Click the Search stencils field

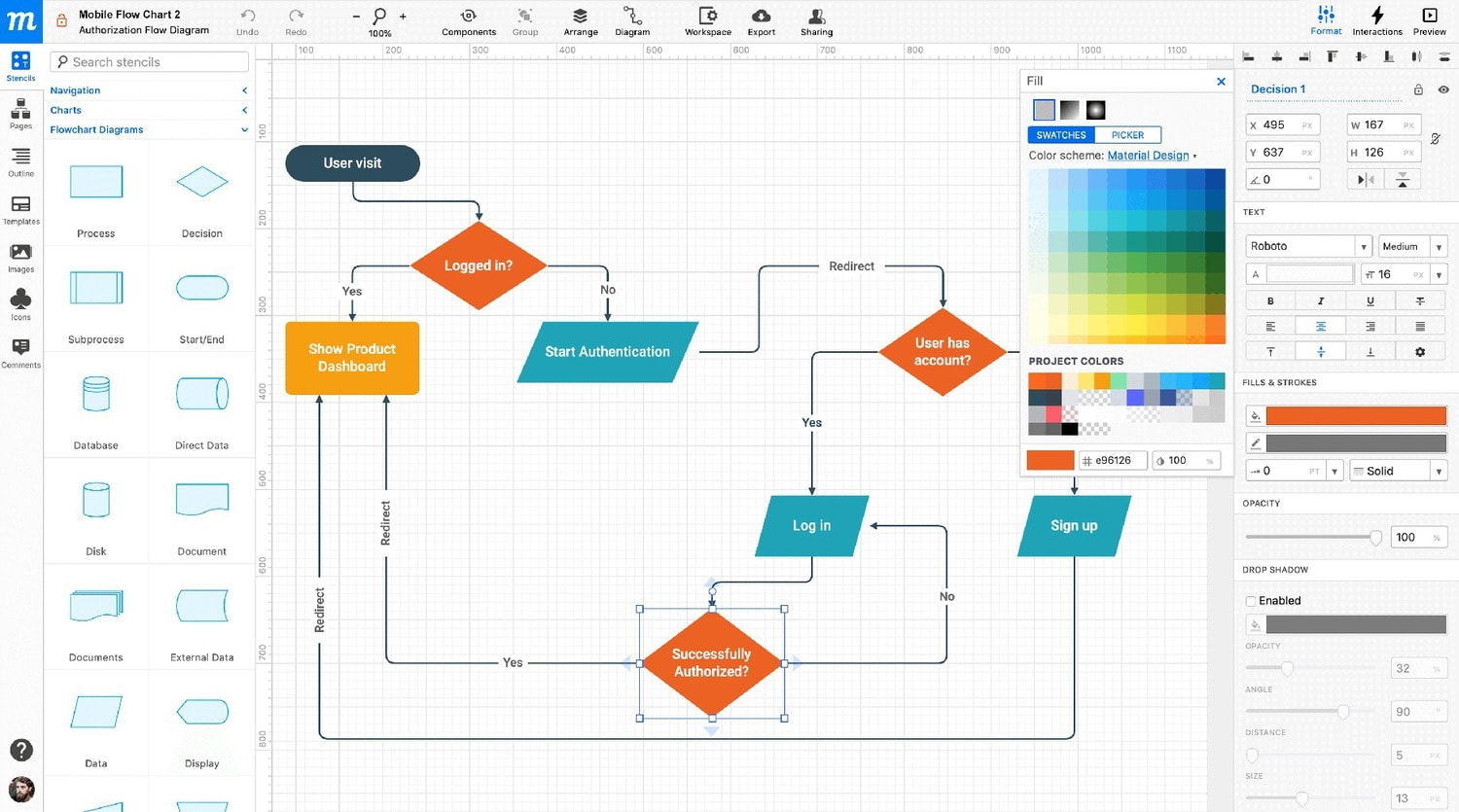pos(149,61)
